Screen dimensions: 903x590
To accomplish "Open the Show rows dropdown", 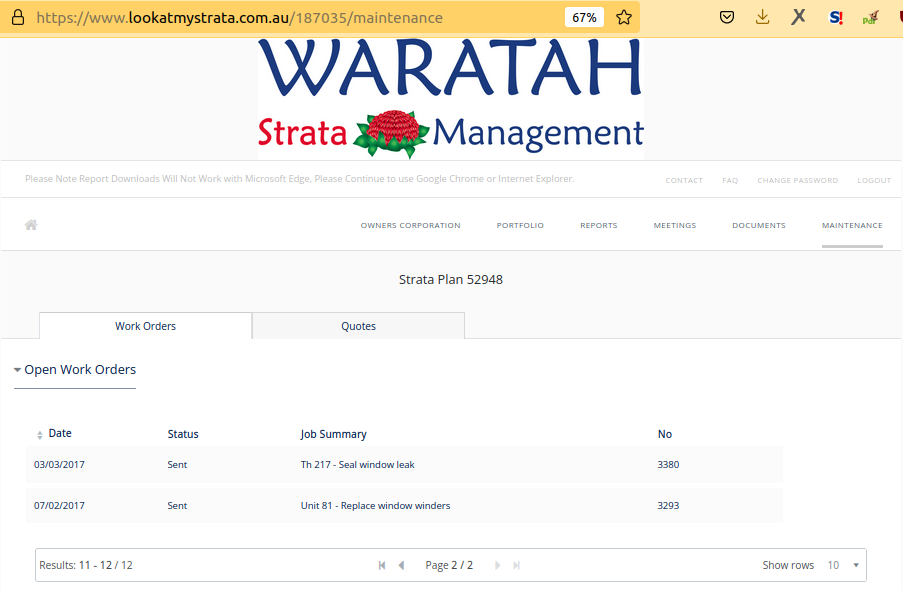I will click(843, 565).
